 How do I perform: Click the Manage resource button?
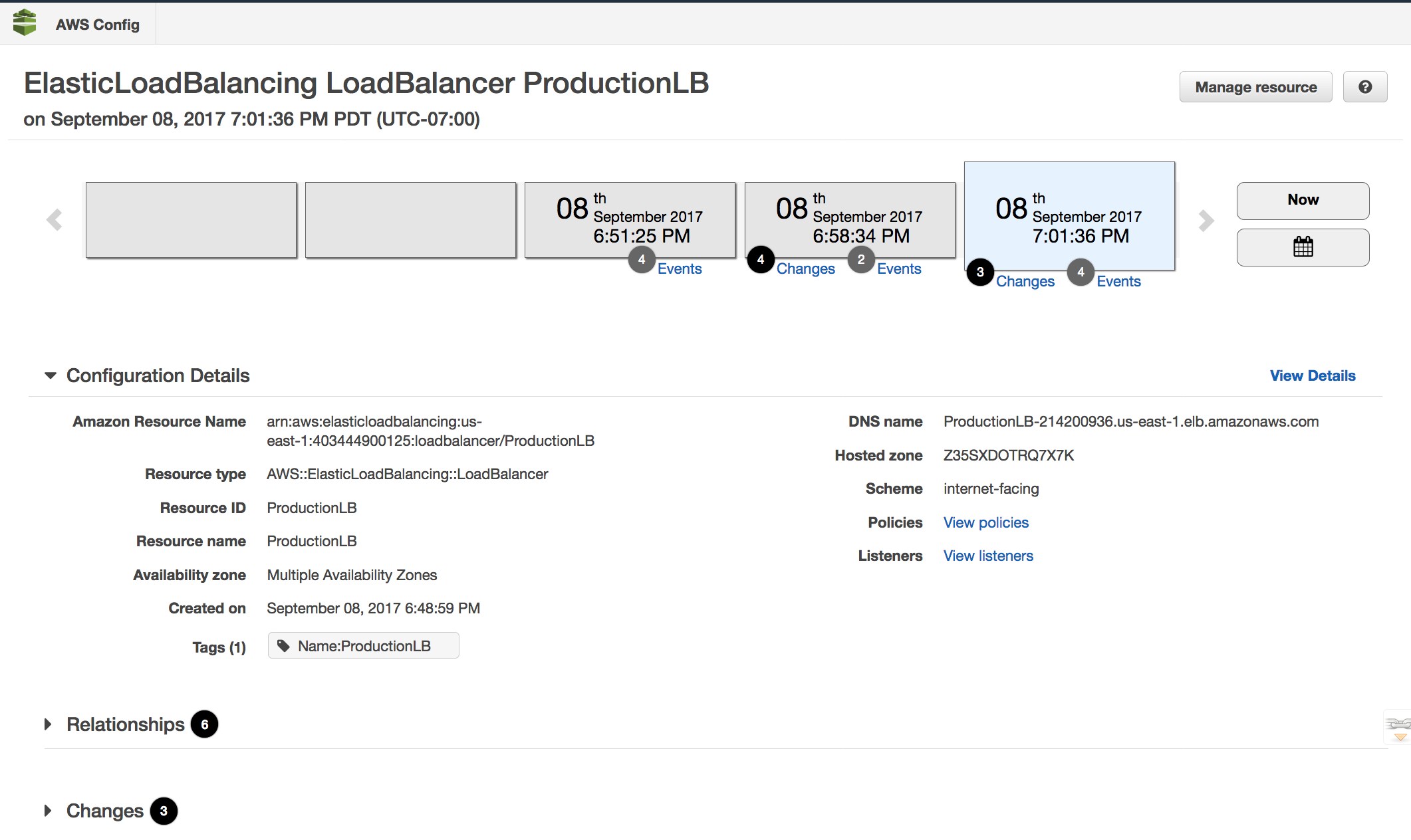pos(1255,86)
